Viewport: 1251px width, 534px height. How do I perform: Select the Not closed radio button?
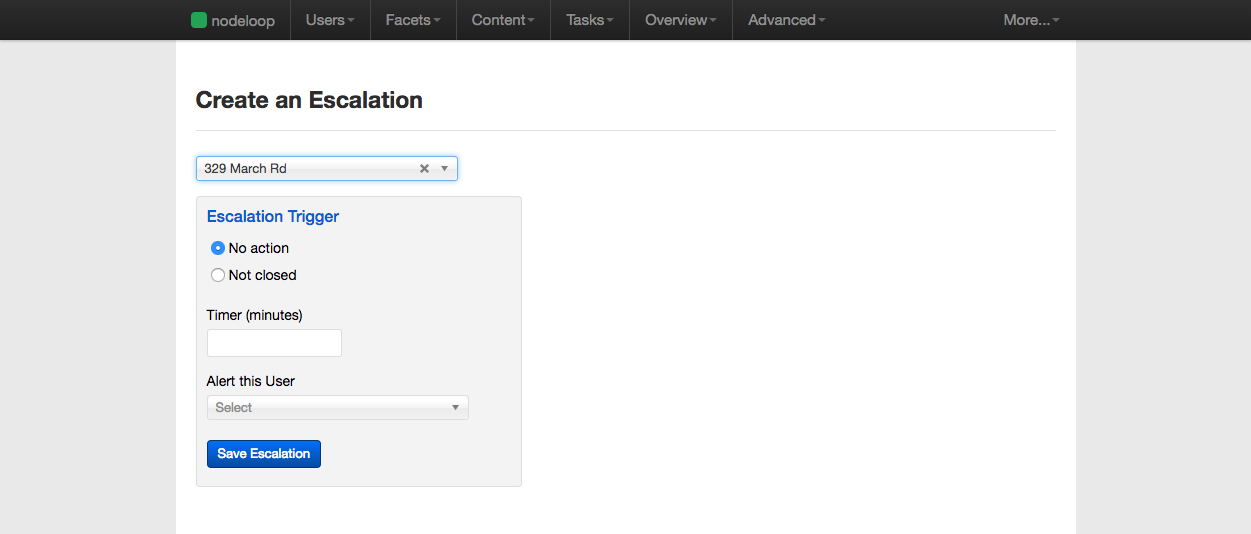pos(218,275)
